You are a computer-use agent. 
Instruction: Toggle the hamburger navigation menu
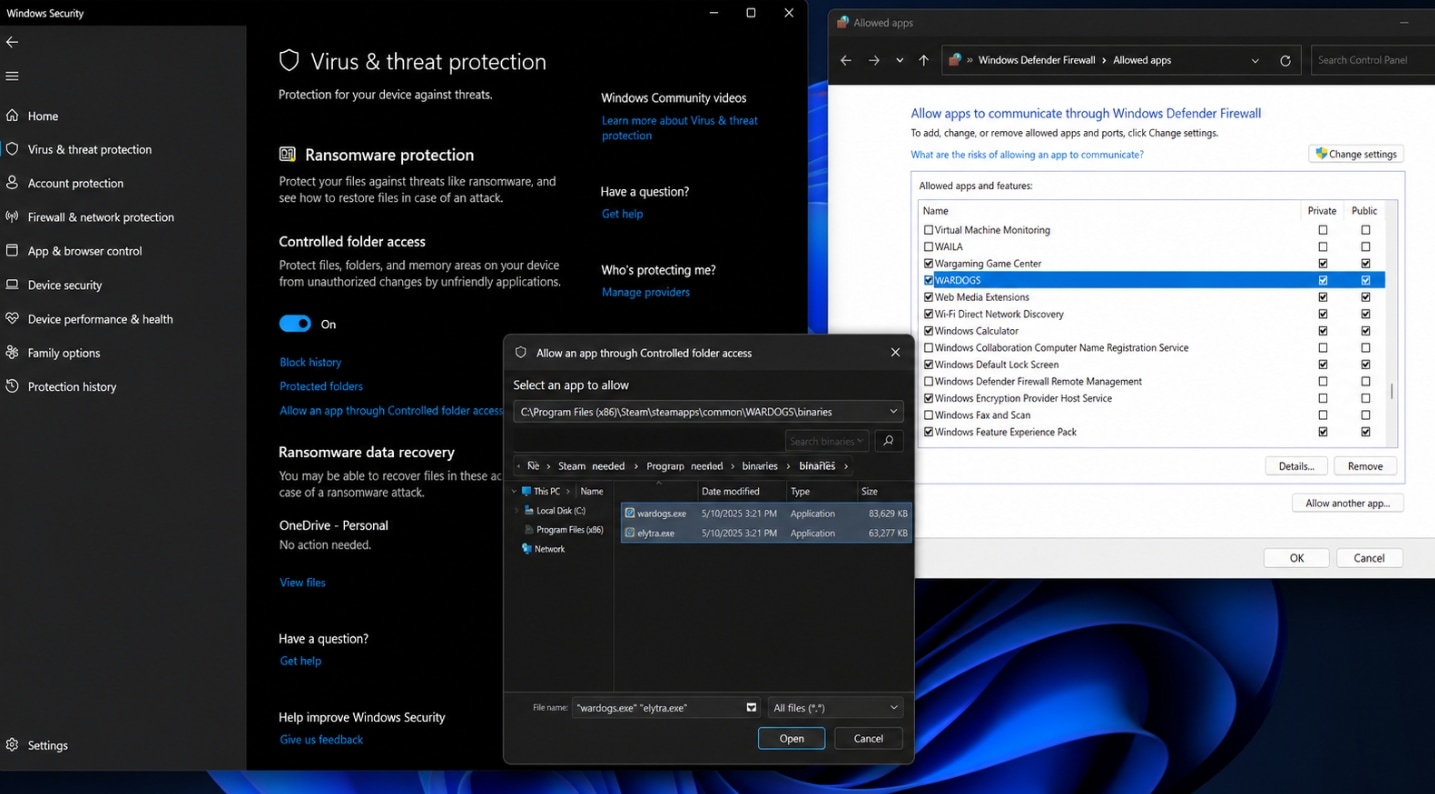pos(12,76)
